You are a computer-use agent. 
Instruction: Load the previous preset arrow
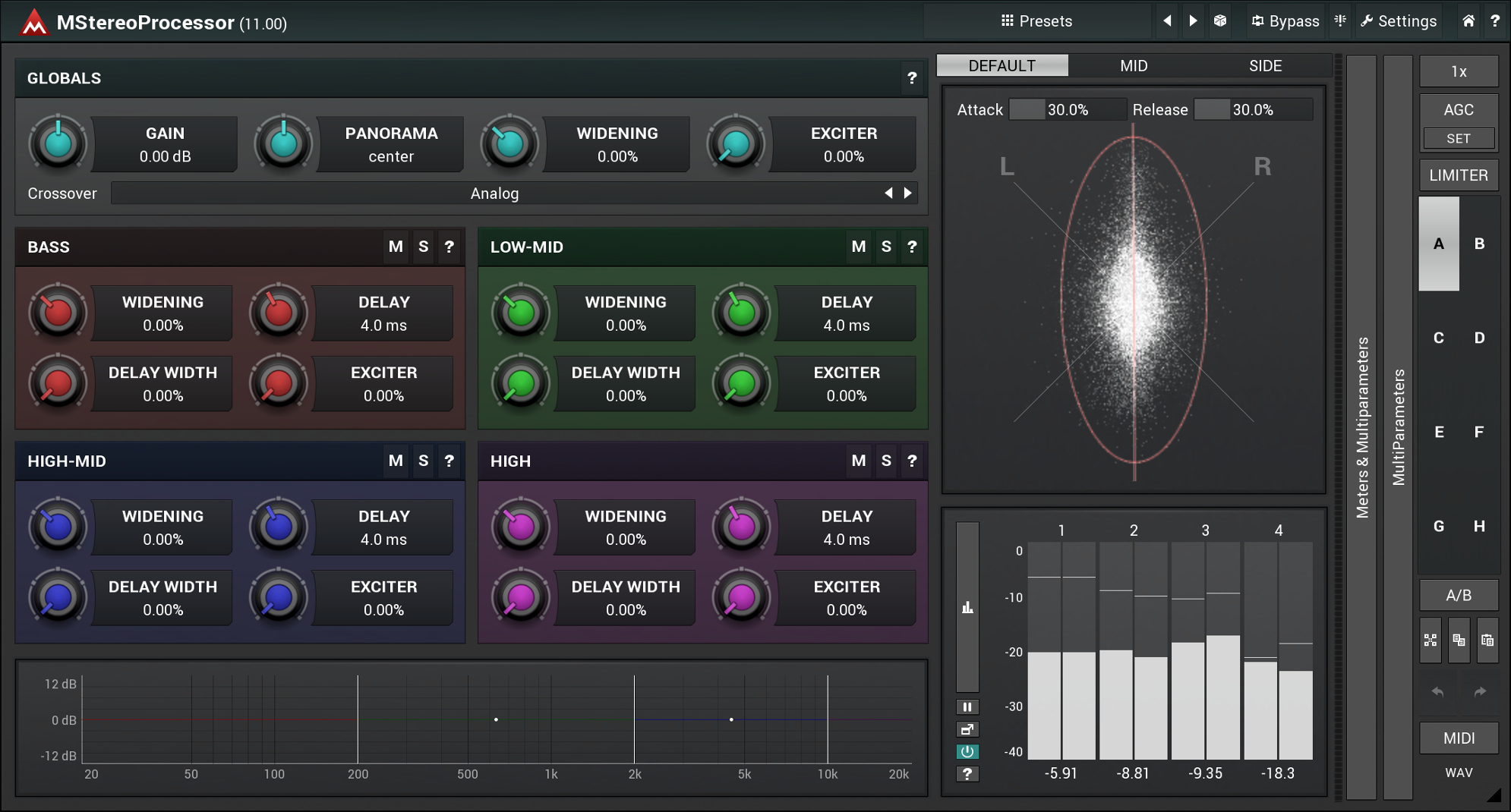pyautogui.click(x=1167, y=21)
